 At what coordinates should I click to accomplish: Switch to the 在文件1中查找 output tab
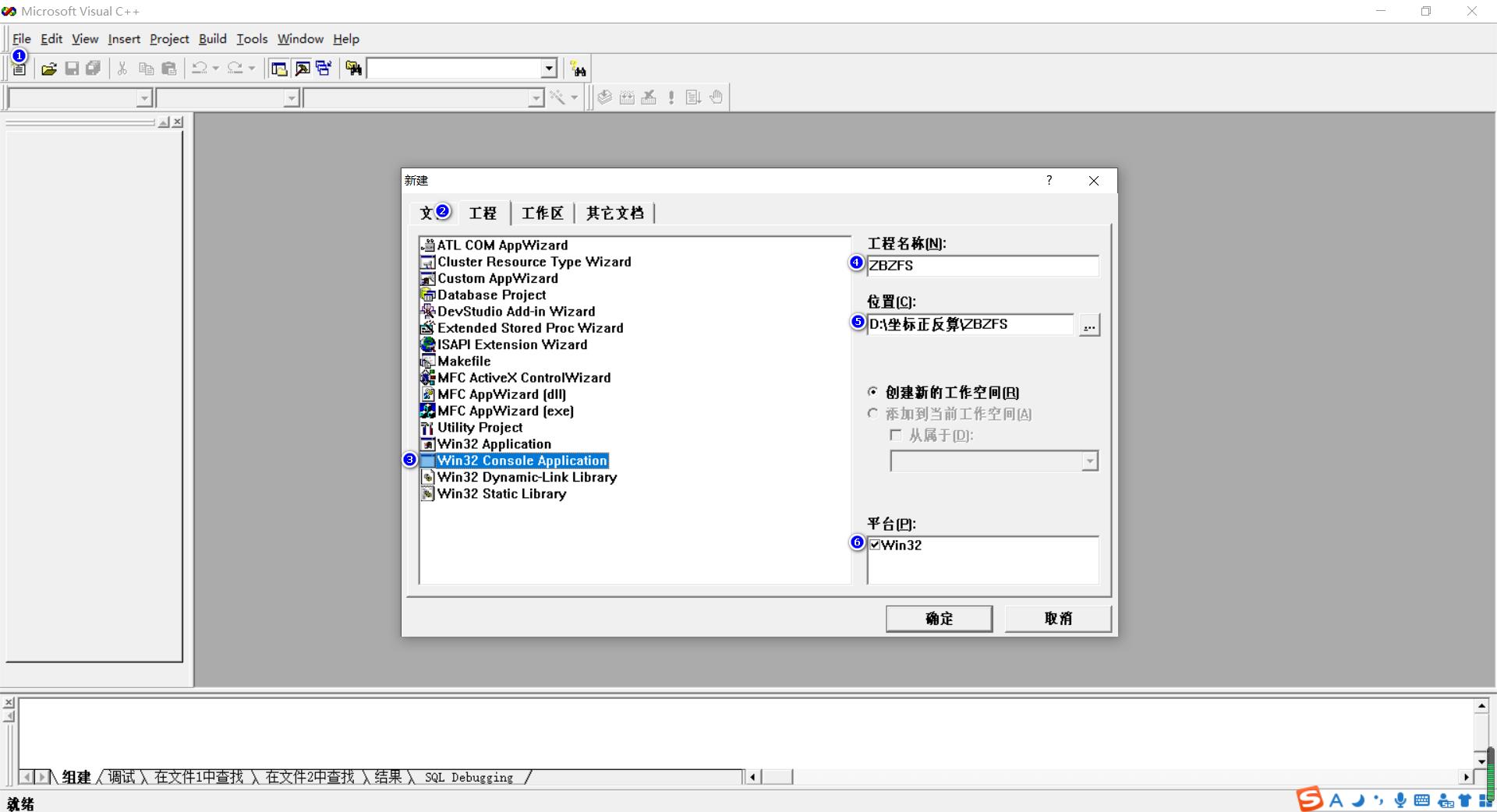click(199, 777)
